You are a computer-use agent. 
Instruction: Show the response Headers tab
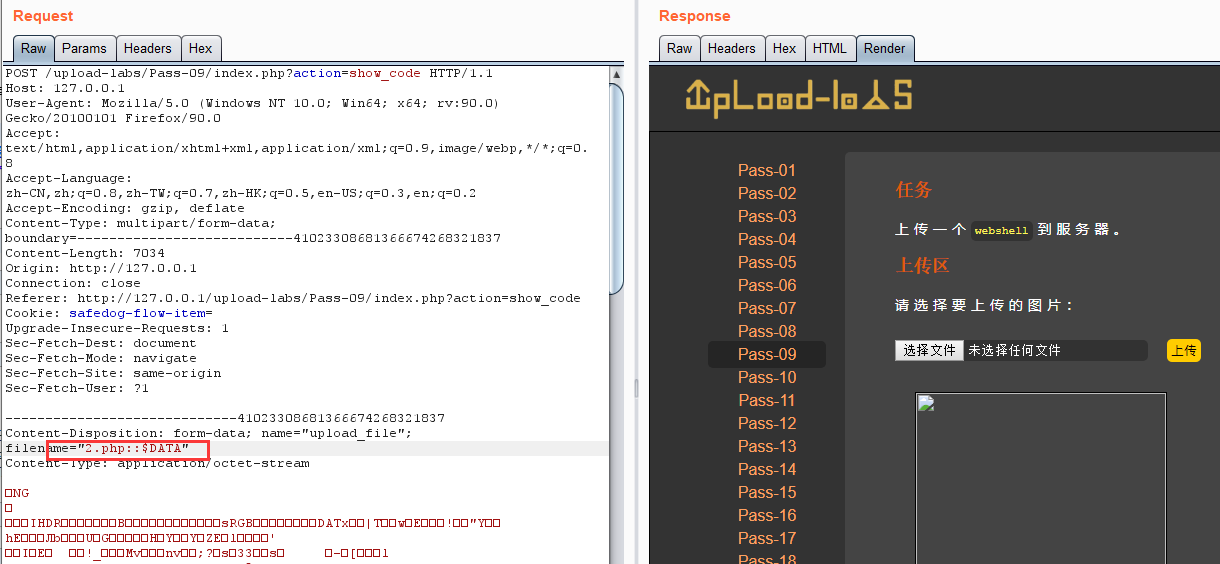tap(732, 48)
